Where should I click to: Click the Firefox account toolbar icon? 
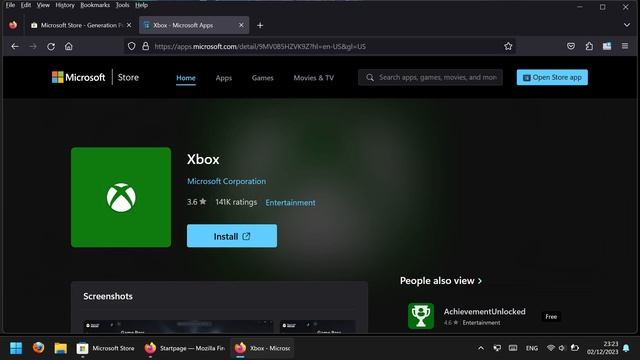[607, 46]
